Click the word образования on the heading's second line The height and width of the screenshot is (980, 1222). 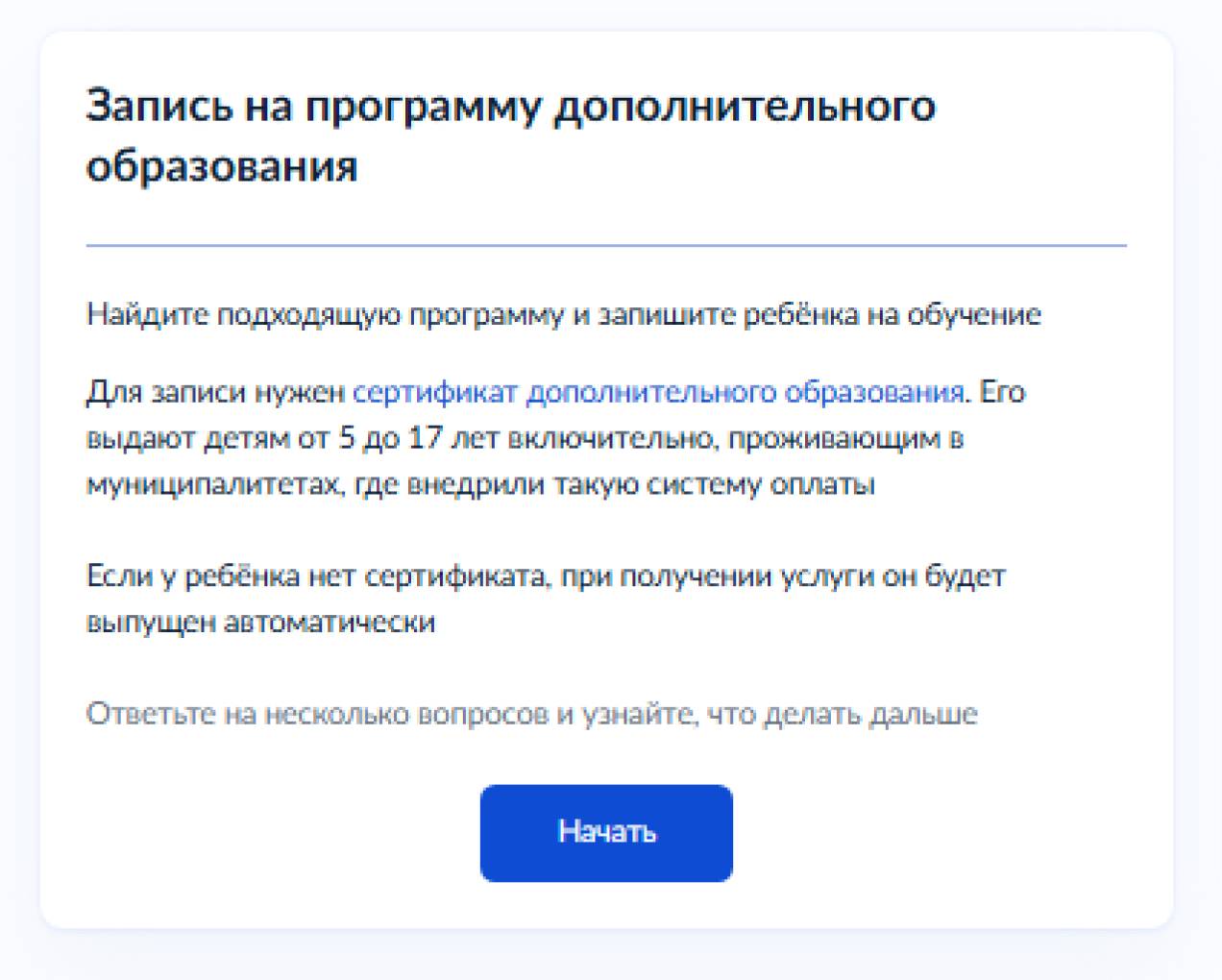(x=222, y=166)
